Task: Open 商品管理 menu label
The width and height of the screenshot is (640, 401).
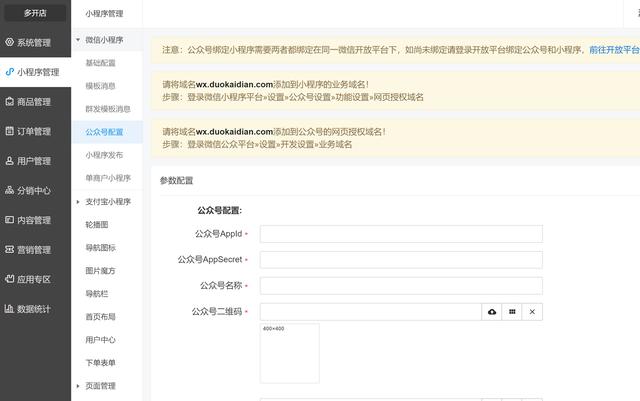Action: tap(34, 102)
